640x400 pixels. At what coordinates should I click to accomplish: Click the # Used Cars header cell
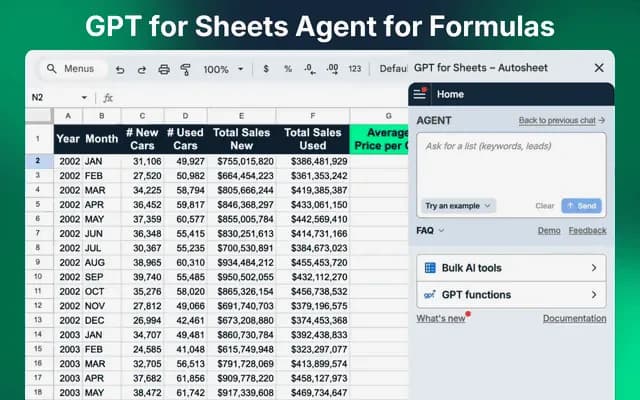[x=185, y=139]
